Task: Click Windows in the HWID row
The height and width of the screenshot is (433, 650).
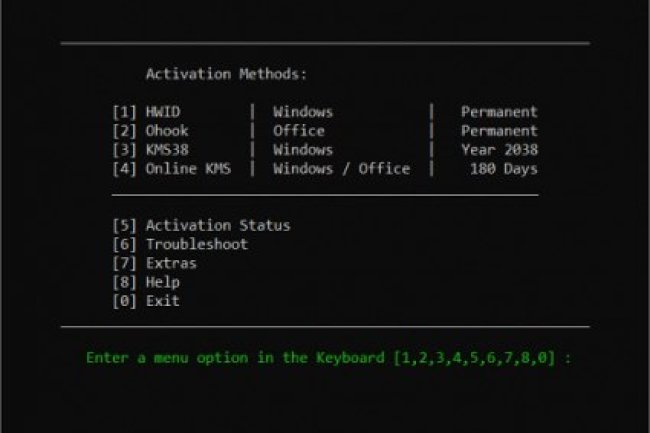Action: pos(303,112)
